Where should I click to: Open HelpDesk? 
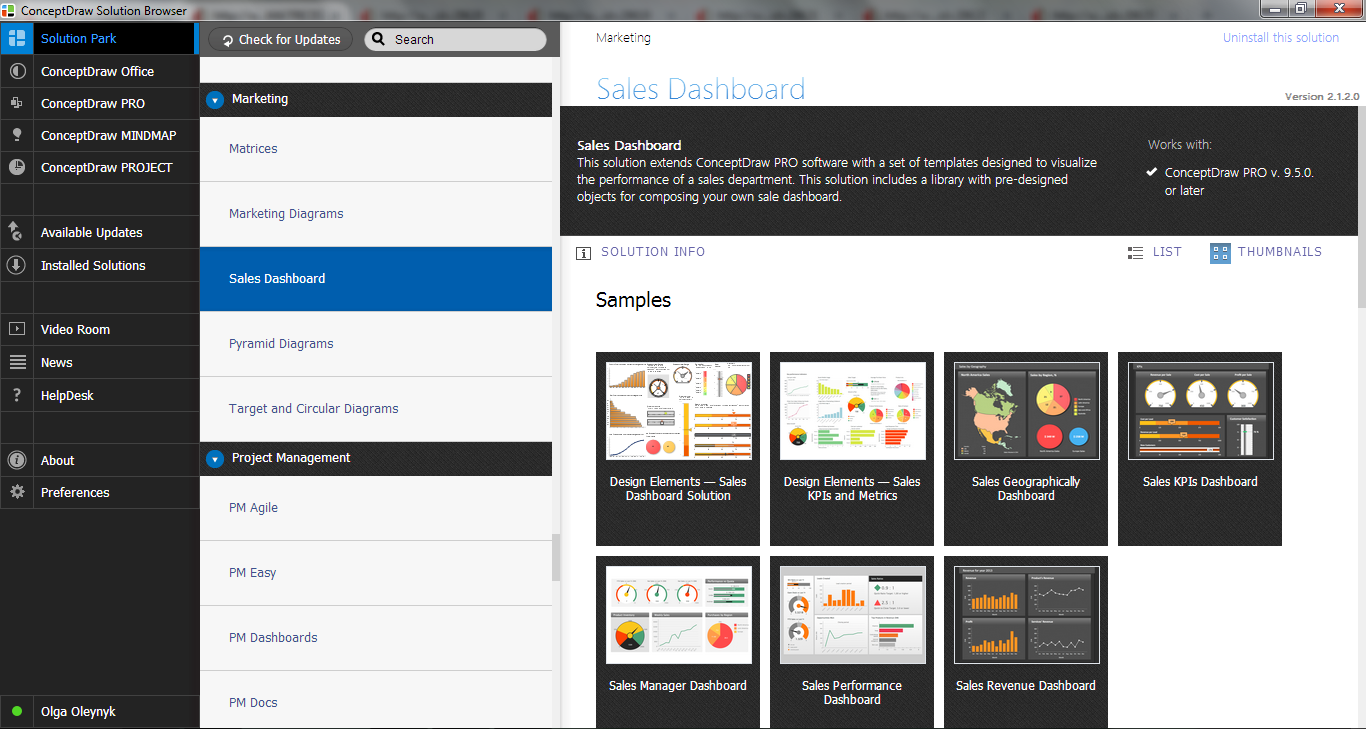click(x=98, y=395)
